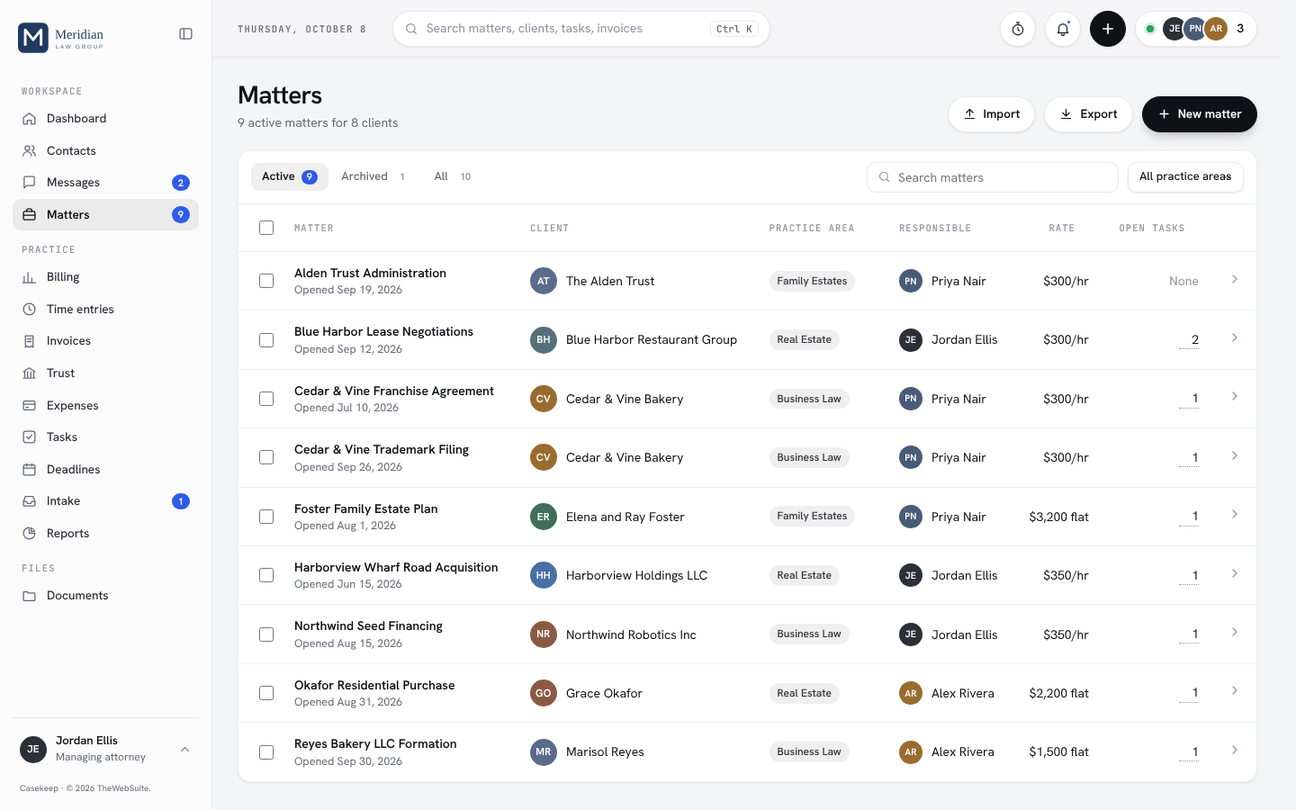
Task: Open the All practice areas filter
Action: click(1185, 177)
